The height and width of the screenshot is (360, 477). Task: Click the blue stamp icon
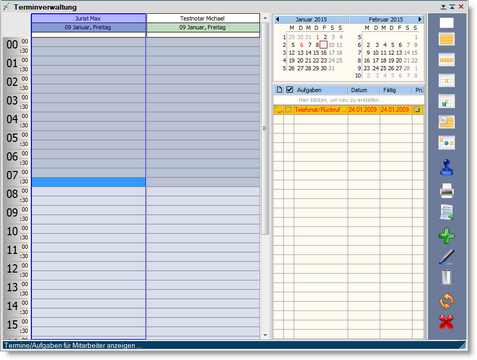[x=446, y=167]
